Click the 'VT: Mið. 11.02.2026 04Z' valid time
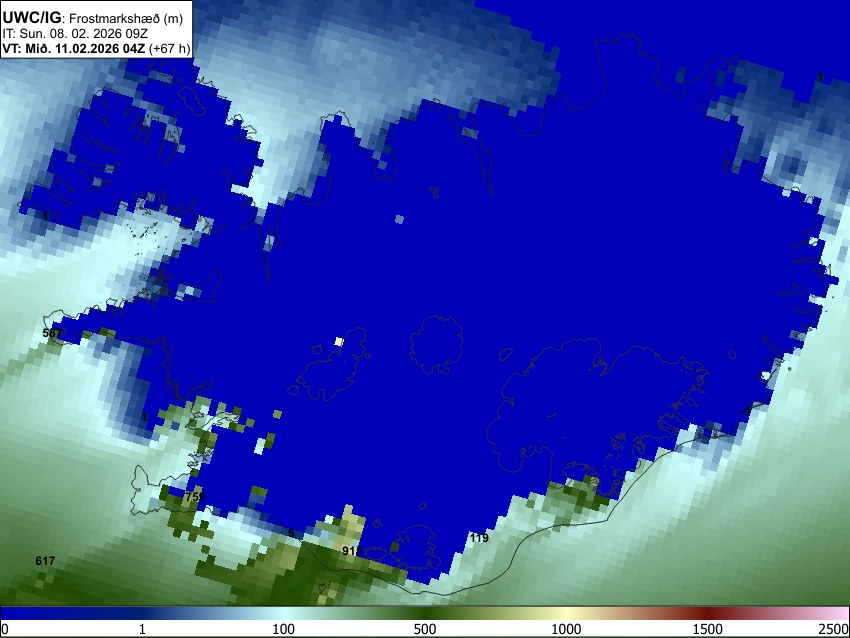The width and height of the screenshot is (850, 638). tap(74, 48)
